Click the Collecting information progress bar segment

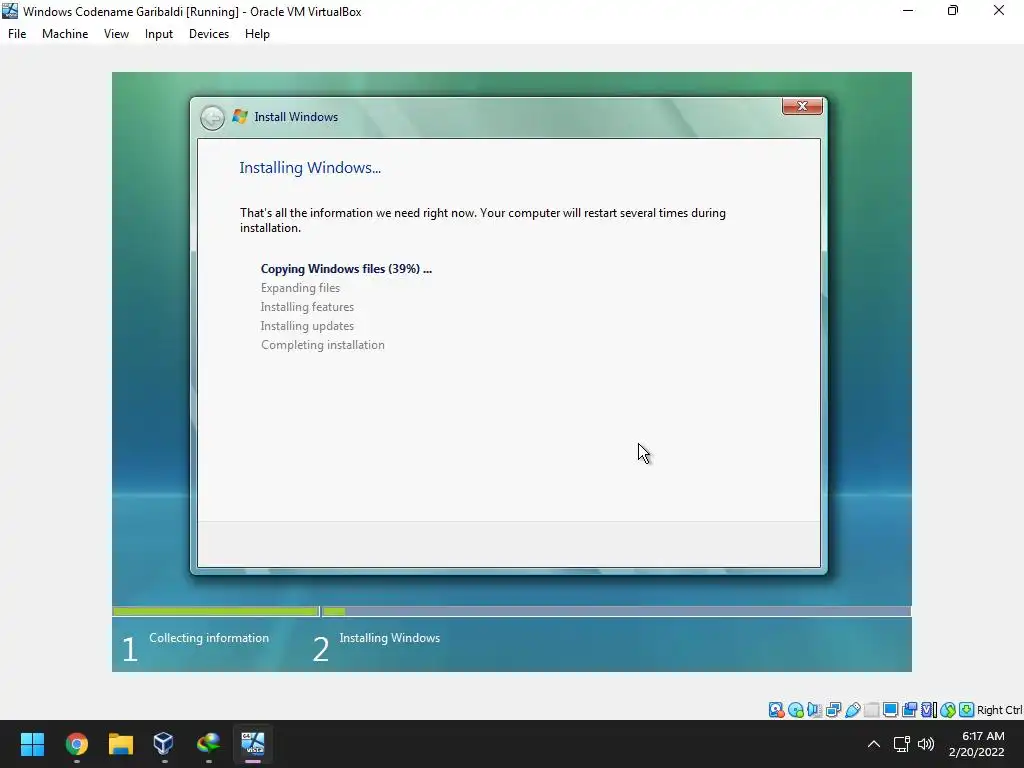(216, 611)
